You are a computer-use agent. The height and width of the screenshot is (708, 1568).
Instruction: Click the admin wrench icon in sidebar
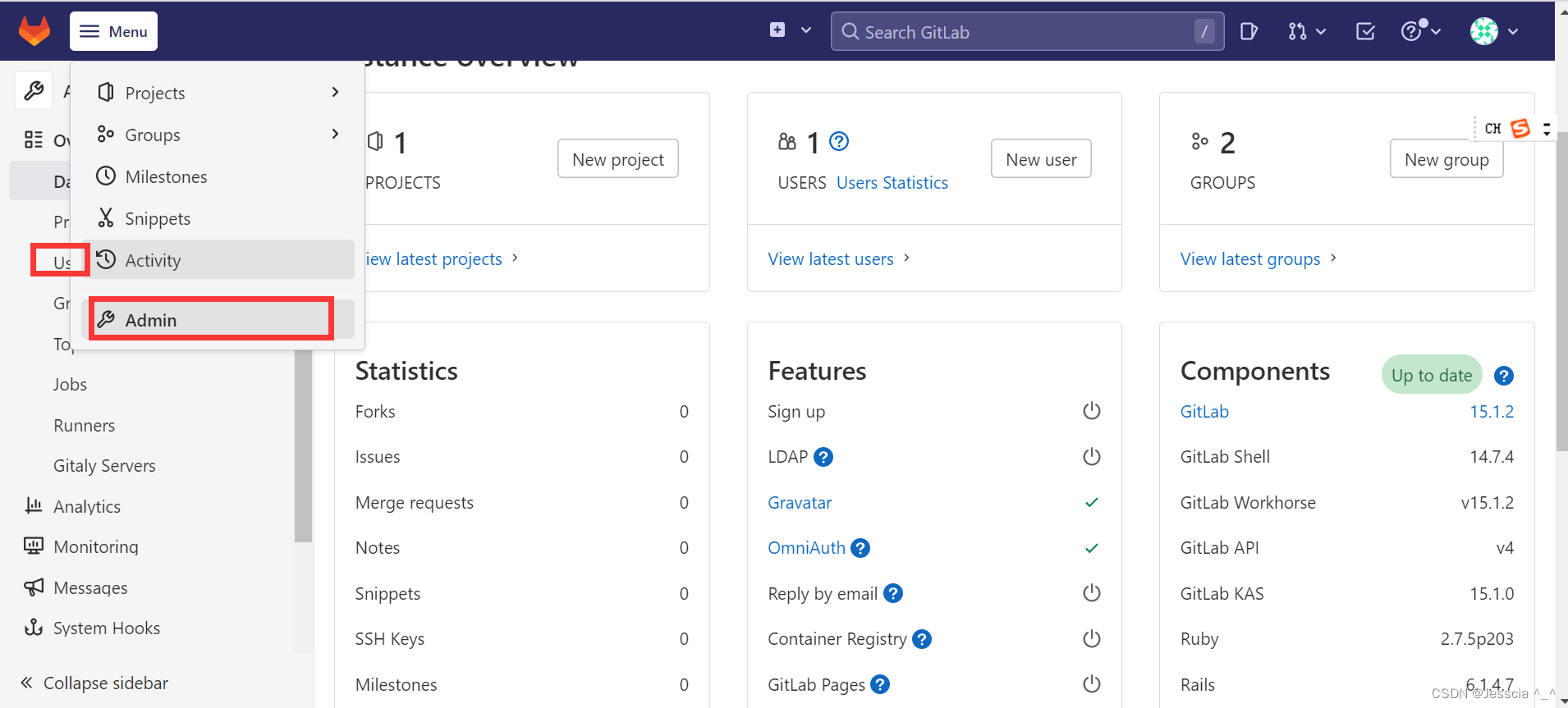pos(34,90)
